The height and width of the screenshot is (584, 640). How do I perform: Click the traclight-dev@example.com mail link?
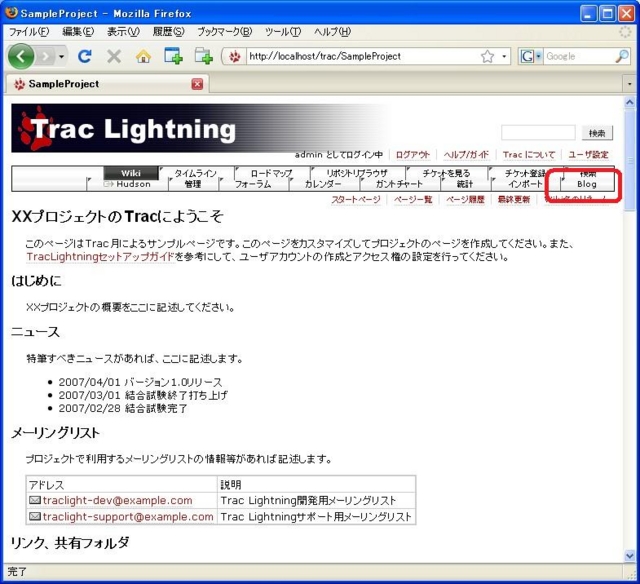click(x=118, y=500)
